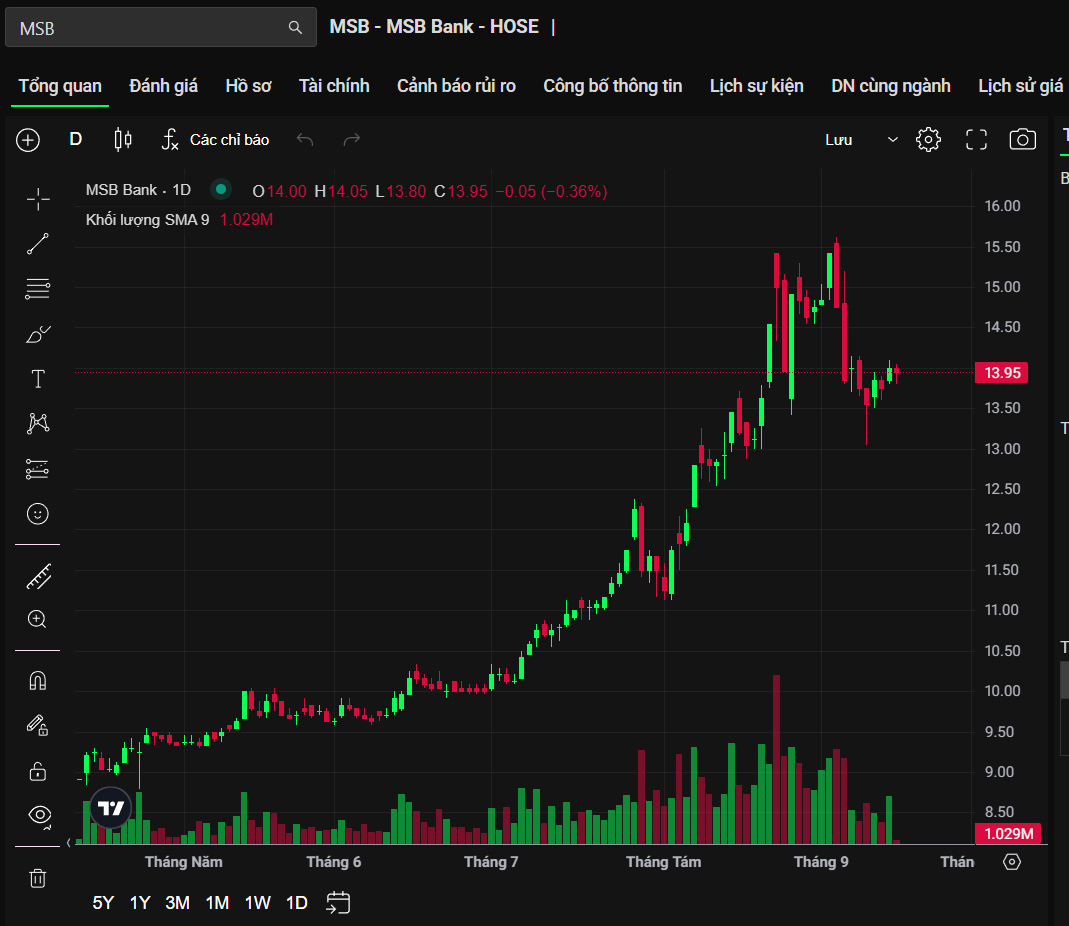The width and height of the screenshot is (1069, 926).
Task: Click the 1.029M volume axis label
Action: [x=1008, y=833]
